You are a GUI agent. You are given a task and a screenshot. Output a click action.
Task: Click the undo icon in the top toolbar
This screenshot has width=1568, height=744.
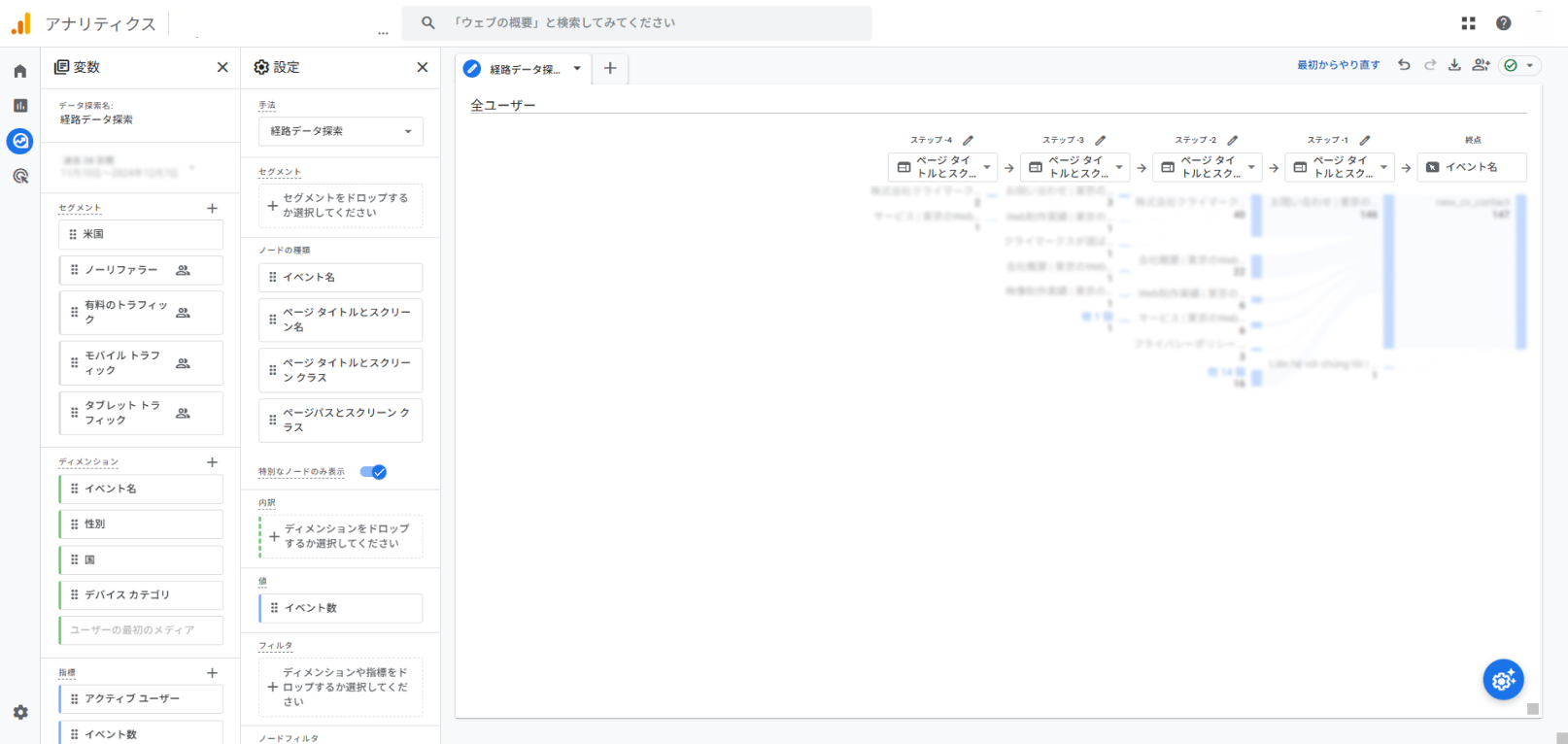tap(1404, 65)
